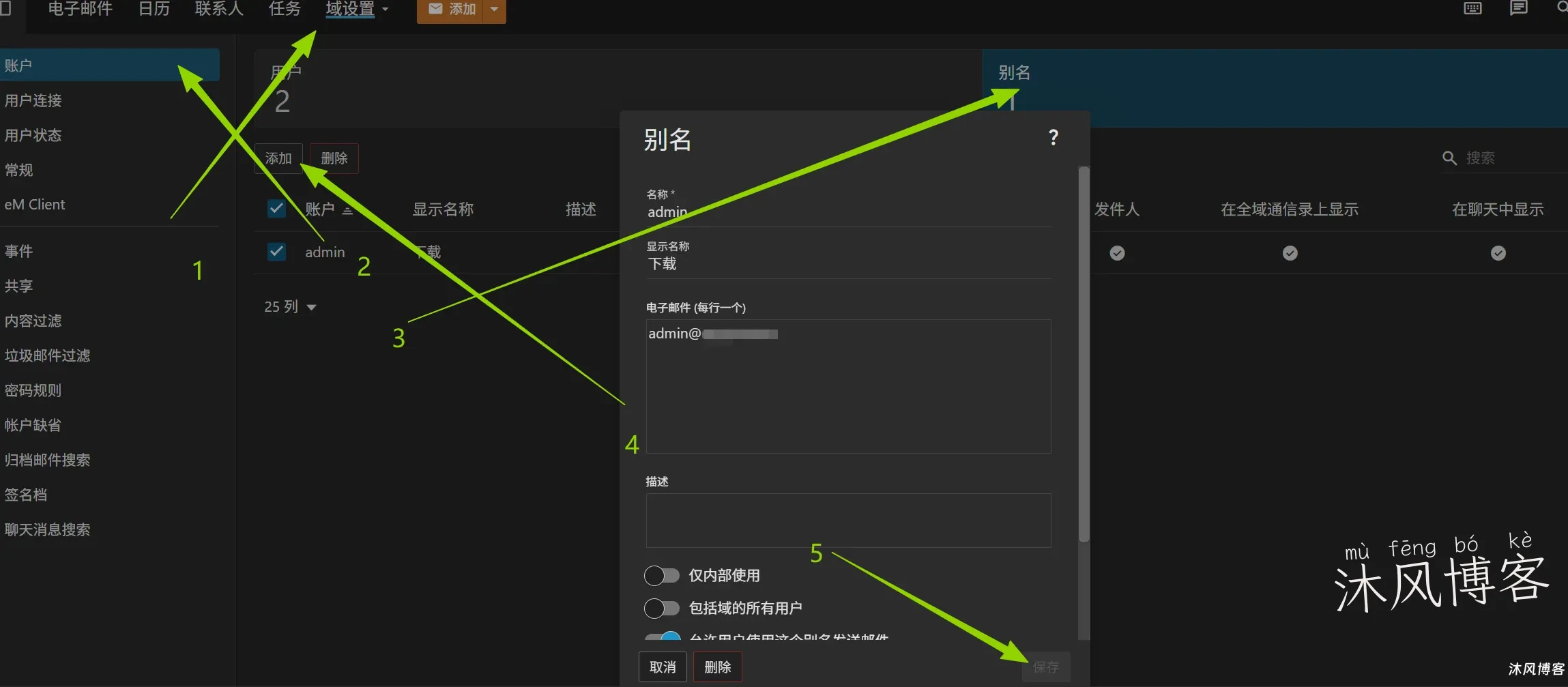Toggle the select-all checkbox in the table header
The height and width of the screenshot is (687, 1568).
click(276, 209)
